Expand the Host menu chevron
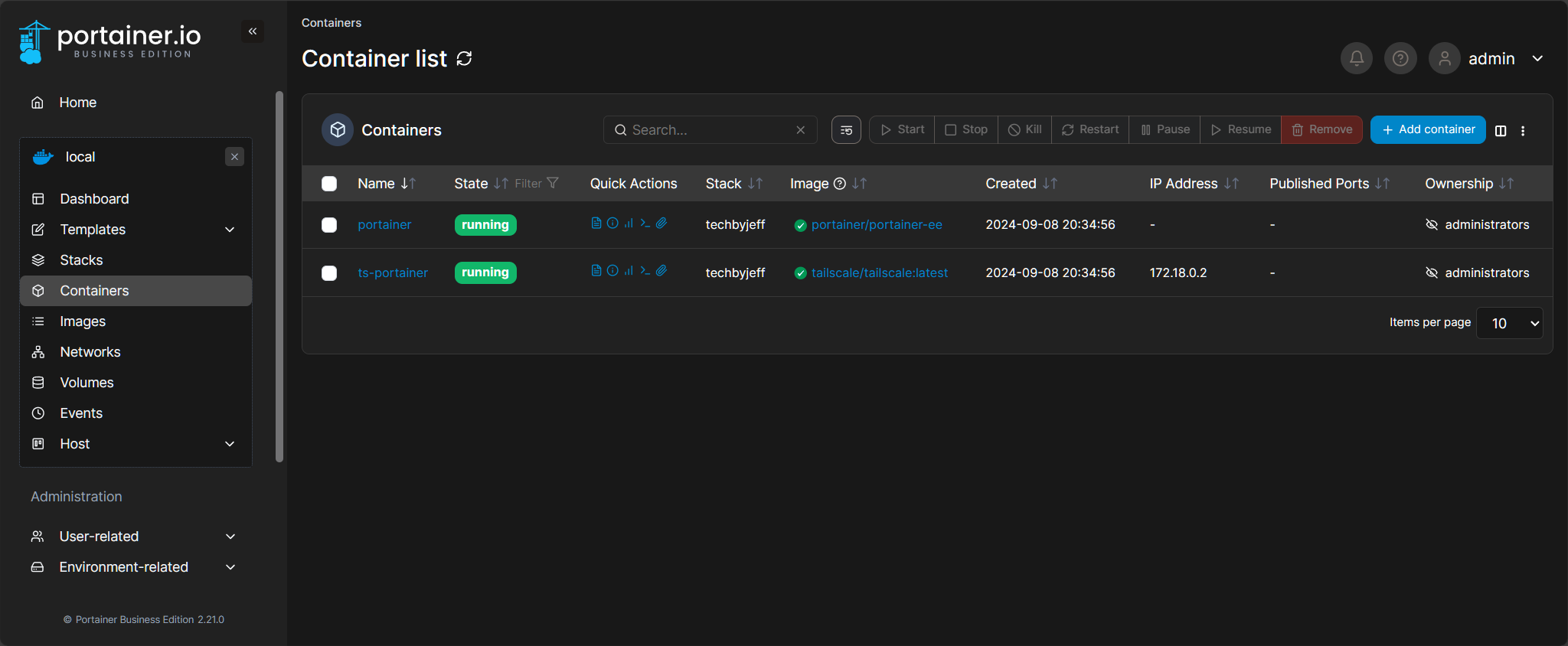 point(230,444)
